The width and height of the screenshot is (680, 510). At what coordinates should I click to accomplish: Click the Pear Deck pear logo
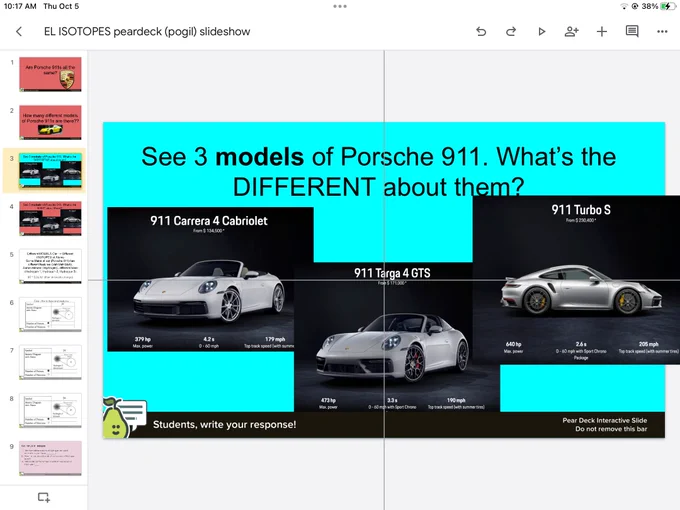(116, 418)
